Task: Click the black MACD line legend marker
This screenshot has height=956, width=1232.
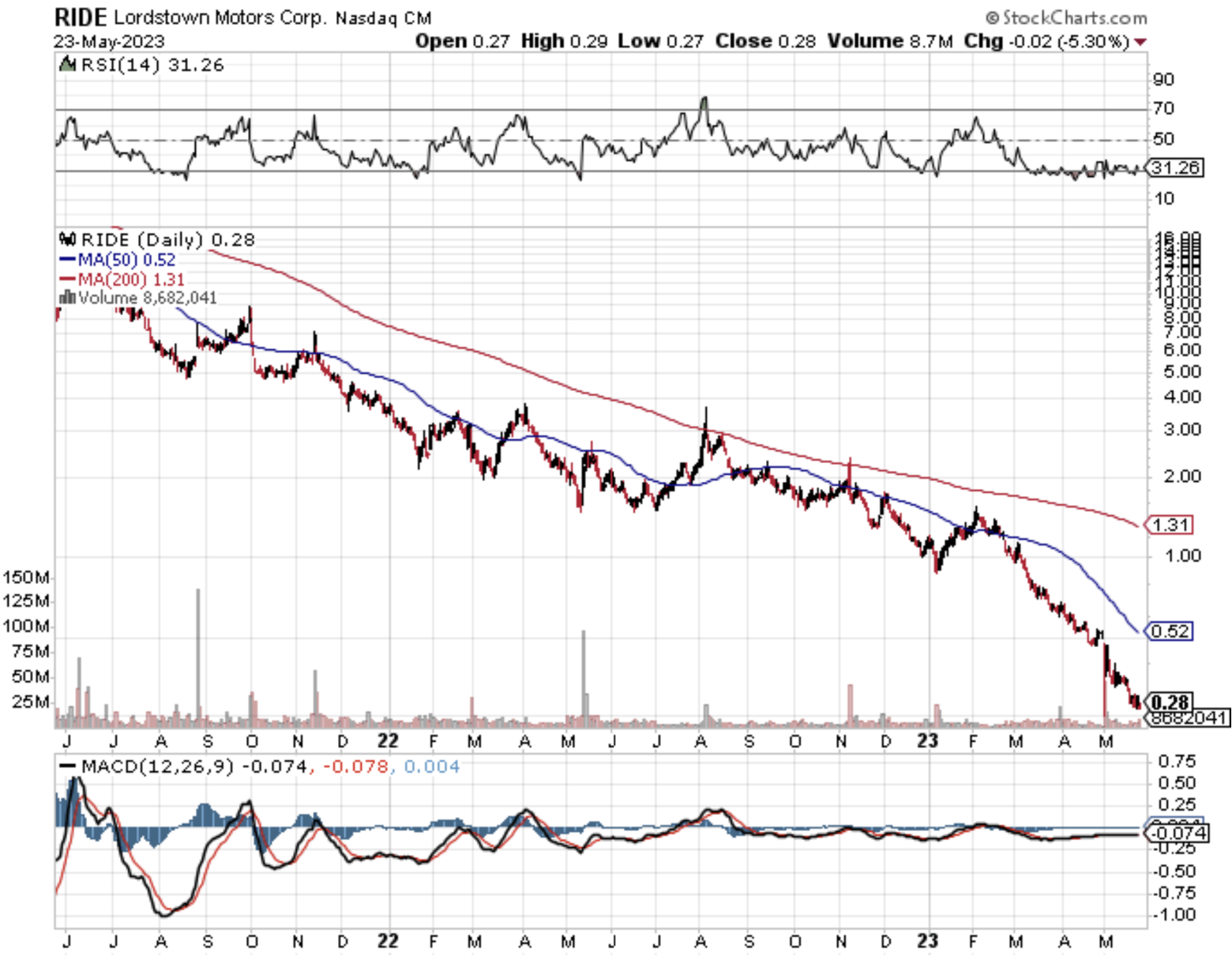Action: tap(68, 766)
